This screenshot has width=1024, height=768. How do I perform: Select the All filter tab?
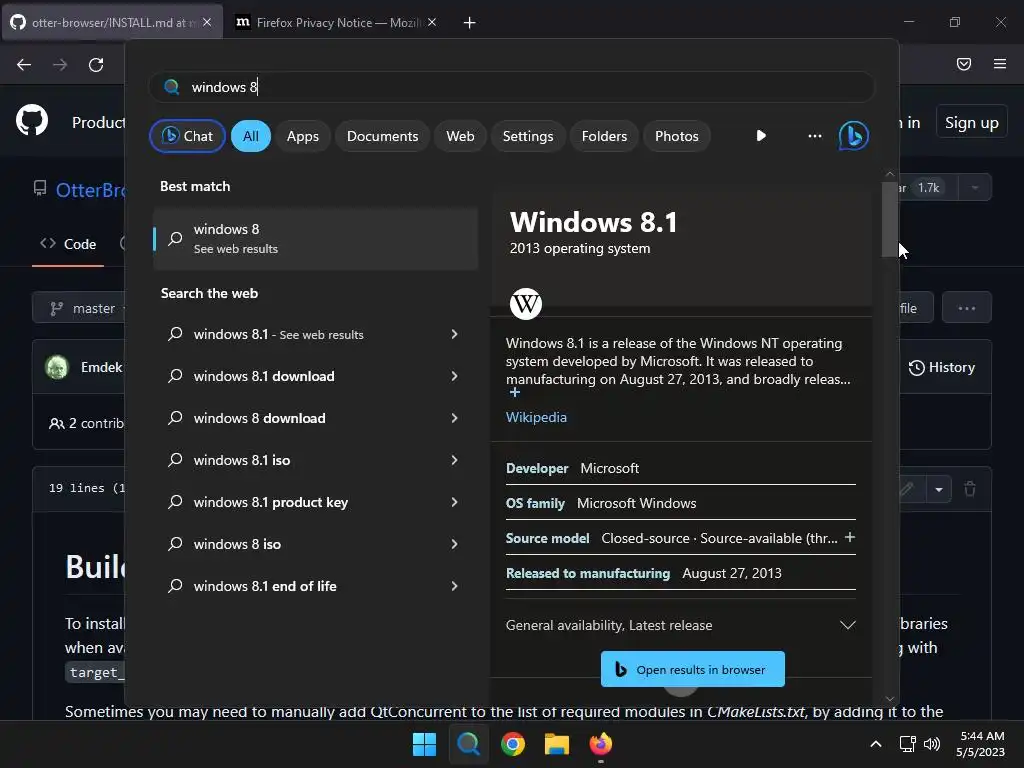point(251,136)
